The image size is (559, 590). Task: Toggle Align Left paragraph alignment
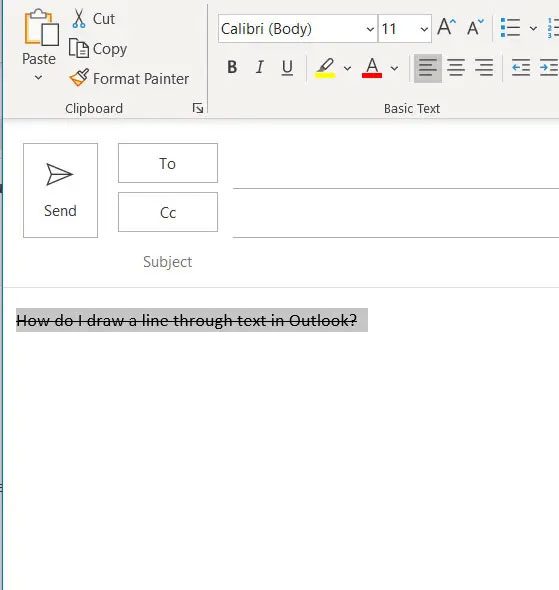coord(428,68)
